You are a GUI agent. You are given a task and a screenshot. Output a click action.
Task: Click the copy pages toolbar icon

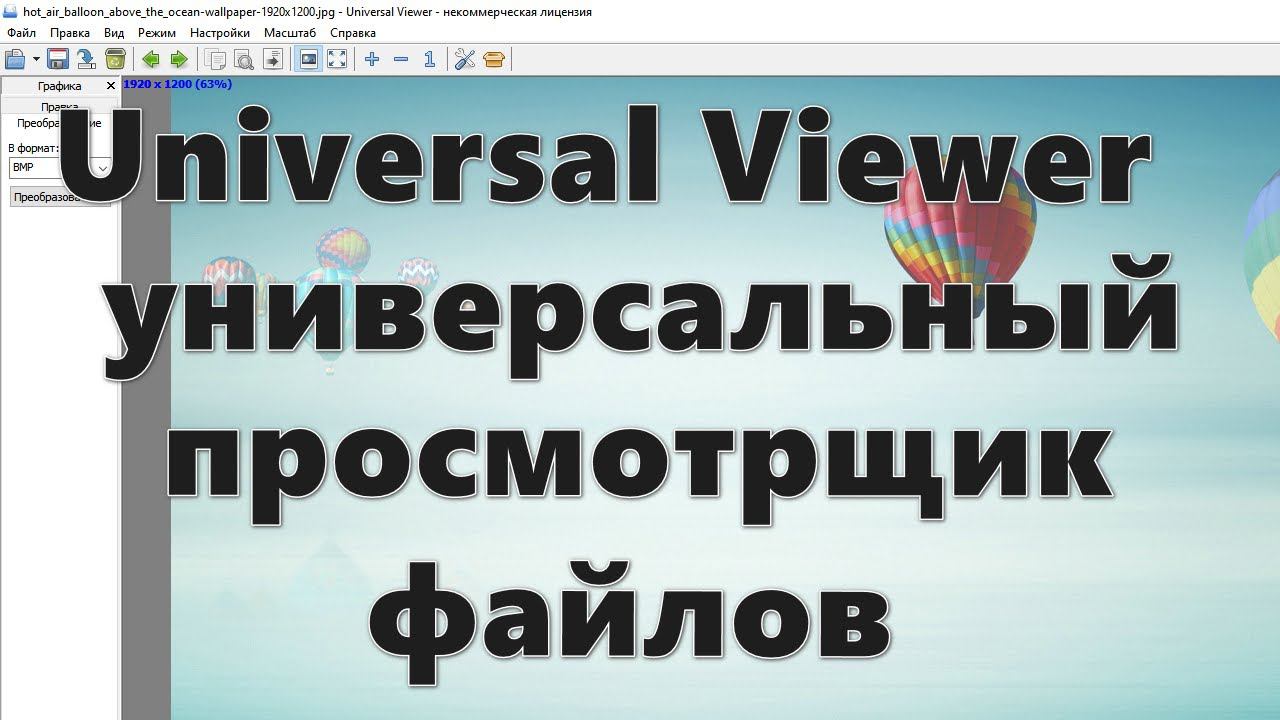point(215,60)
